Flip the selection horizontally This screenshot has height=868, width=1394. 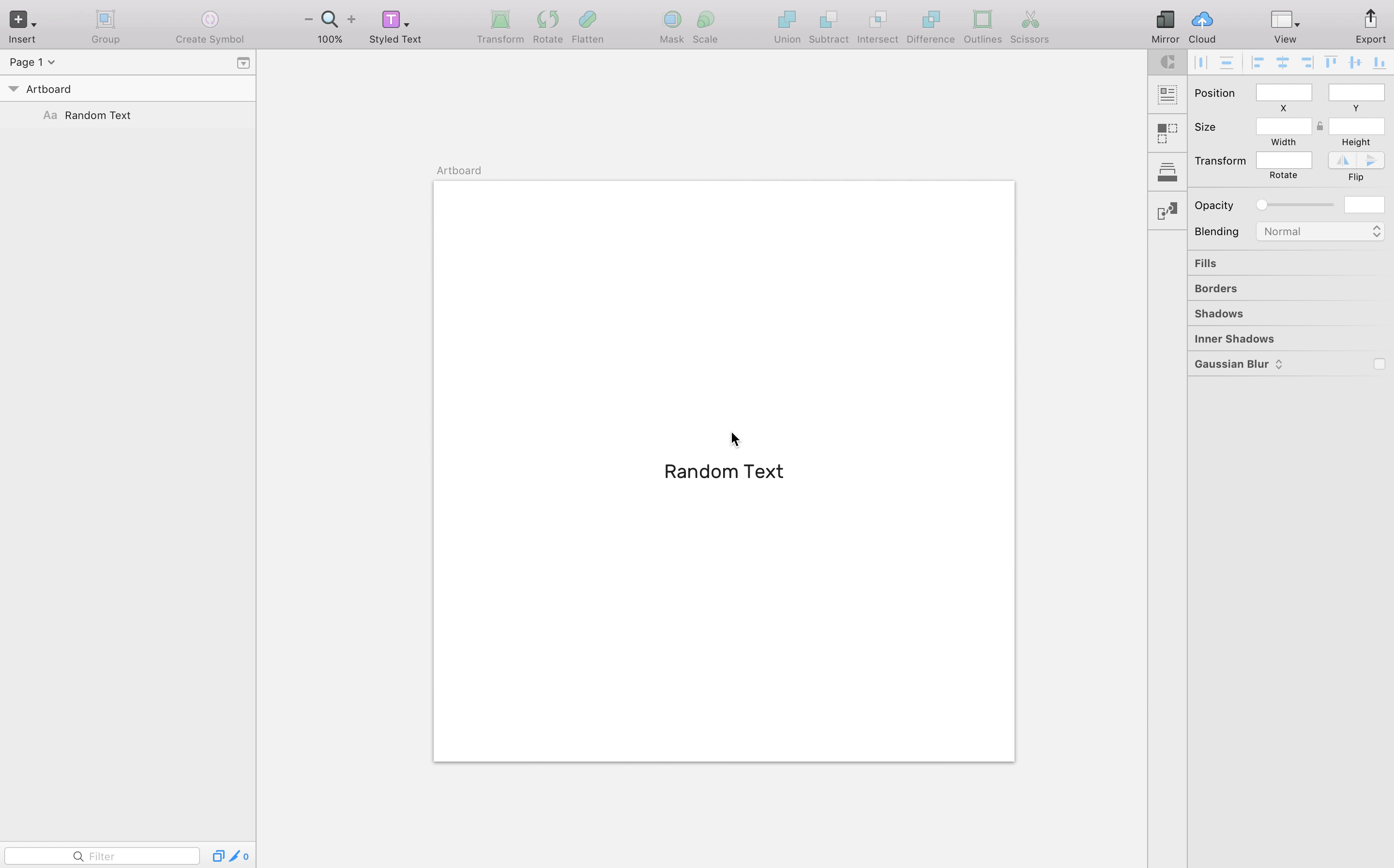pos(1342,161)
